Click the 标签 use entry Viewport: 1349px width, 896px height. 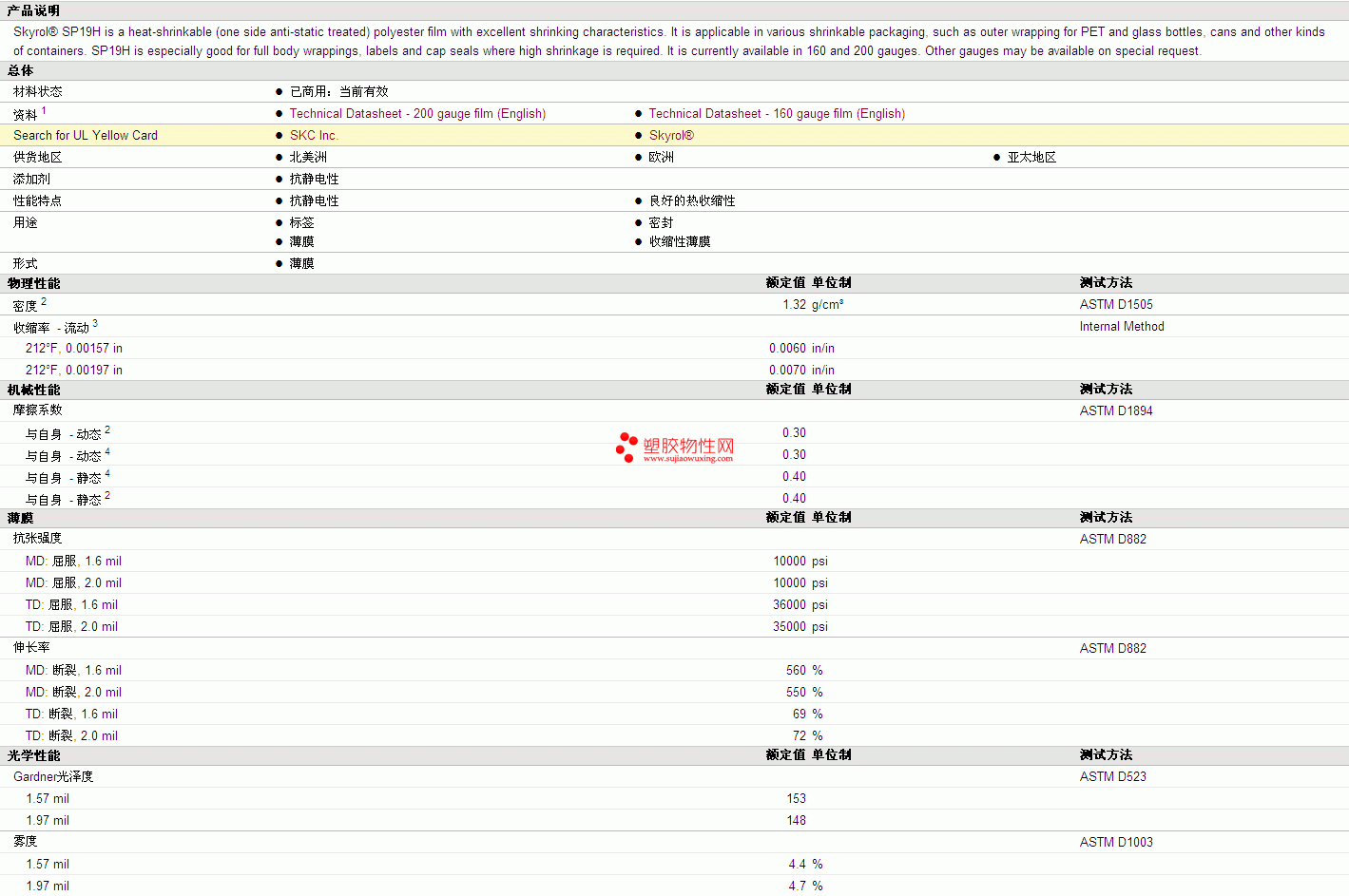[x=302, y=222]
